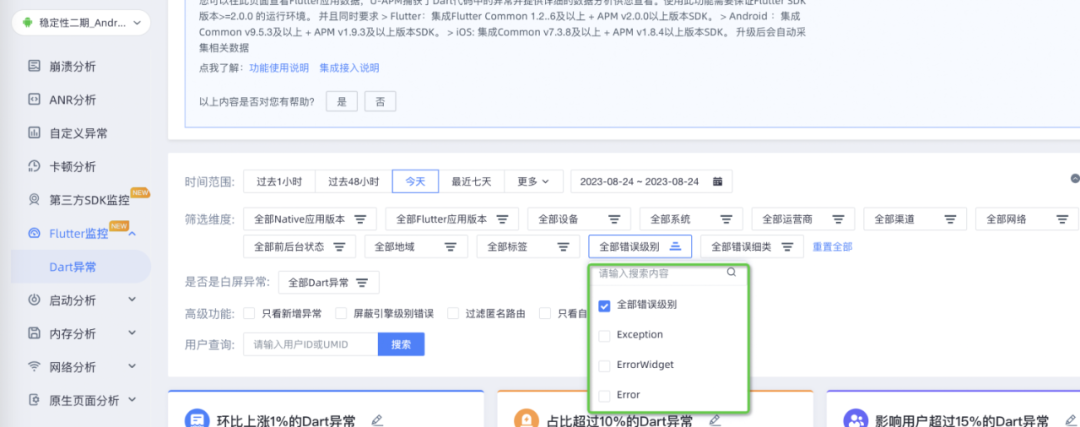
Task: Open the 全部网络 filter
Action: tap(1027, 219)
